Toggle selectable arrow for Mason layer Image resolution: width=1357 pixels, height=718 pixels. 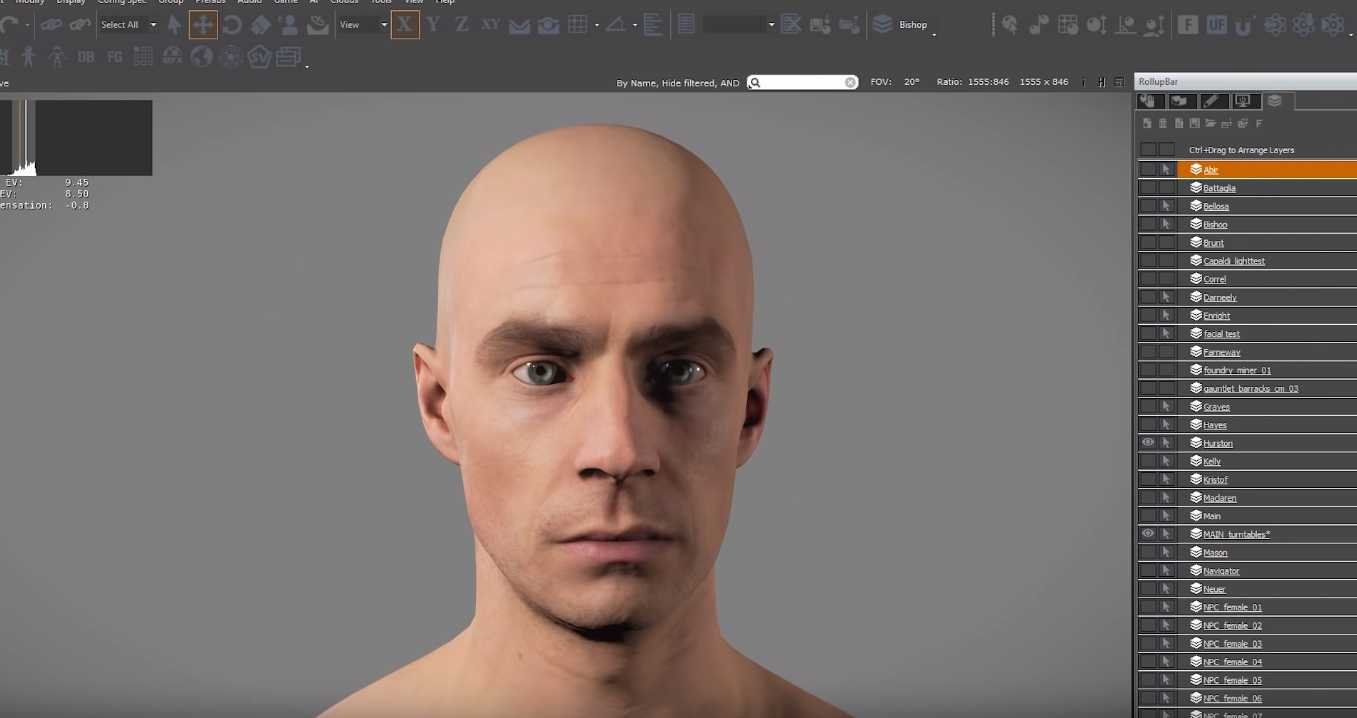1166,552
